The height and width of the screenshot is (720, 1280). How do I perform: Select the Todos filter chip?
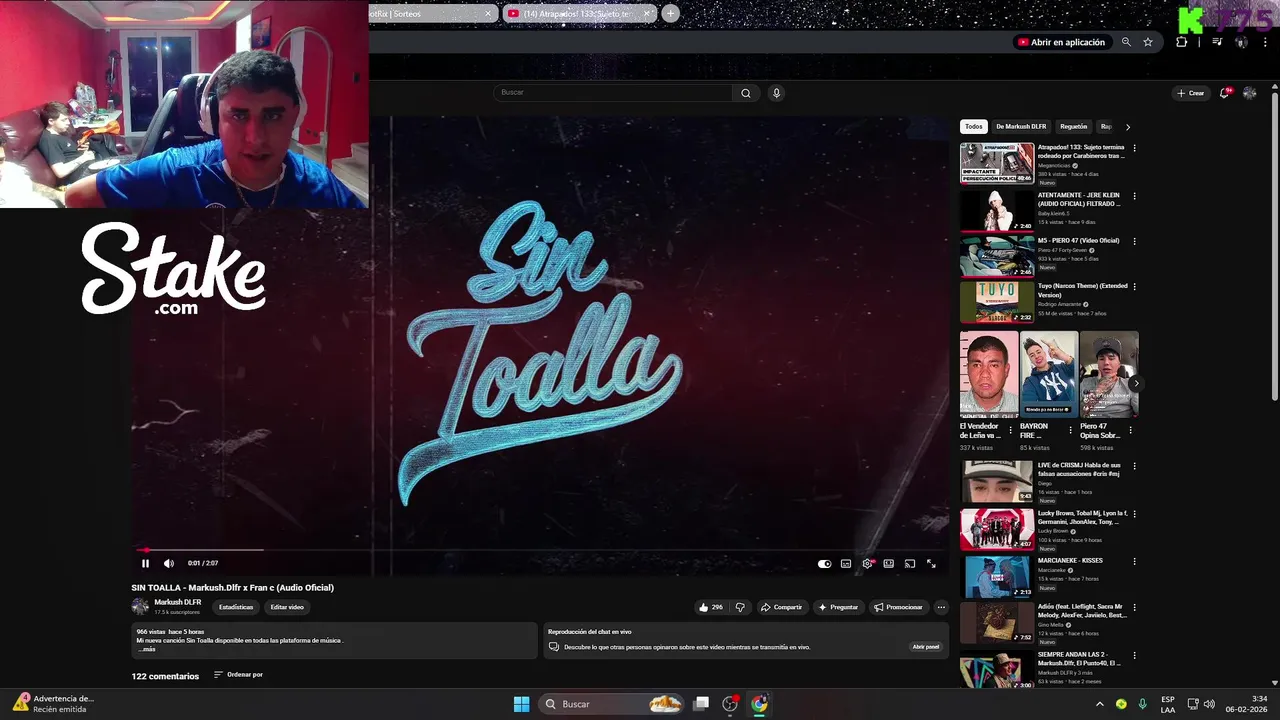pyautogui.click(x=974, y=127)
